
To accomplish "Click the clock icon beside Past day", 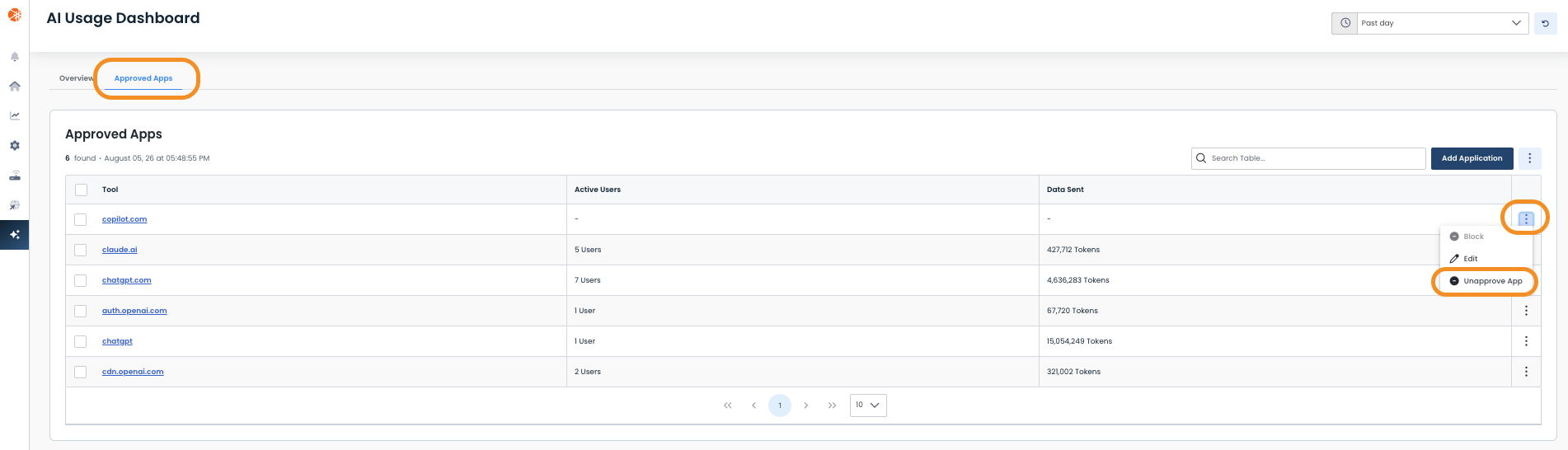I will (1345, 23).
